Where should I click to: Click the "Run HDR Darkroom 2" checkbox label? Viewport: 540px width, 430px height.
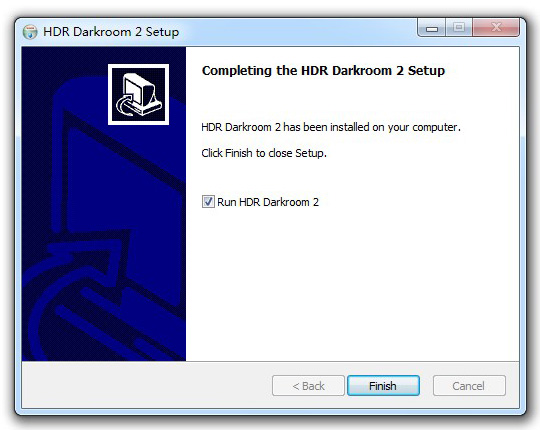pos(268,202)
